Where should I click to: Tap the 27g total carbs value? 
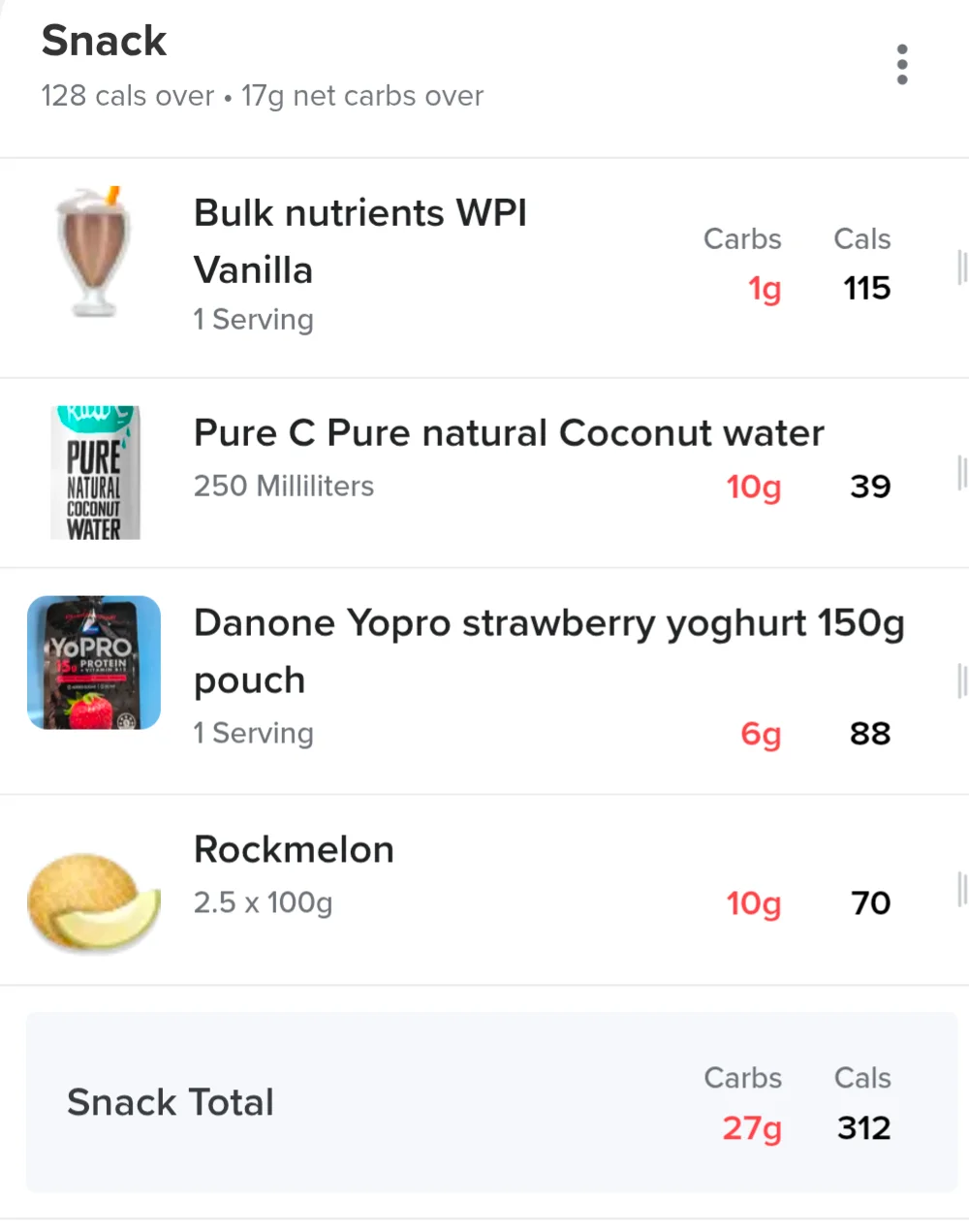(752, 1127)
